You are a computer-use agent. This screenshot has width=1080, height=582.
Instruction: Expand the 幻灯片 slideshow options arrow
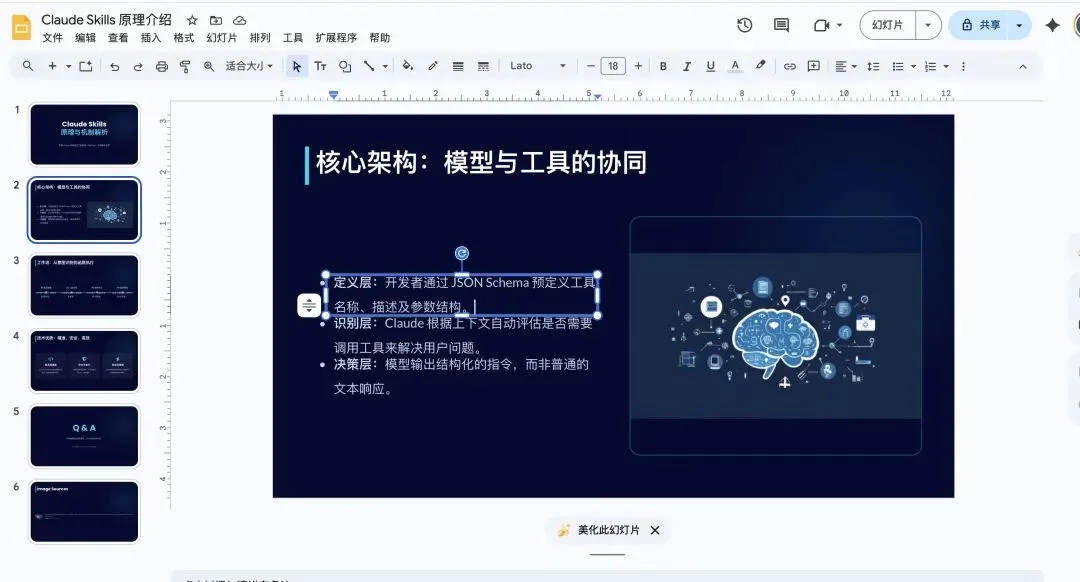pyautogui.click(x=928, y=25)
